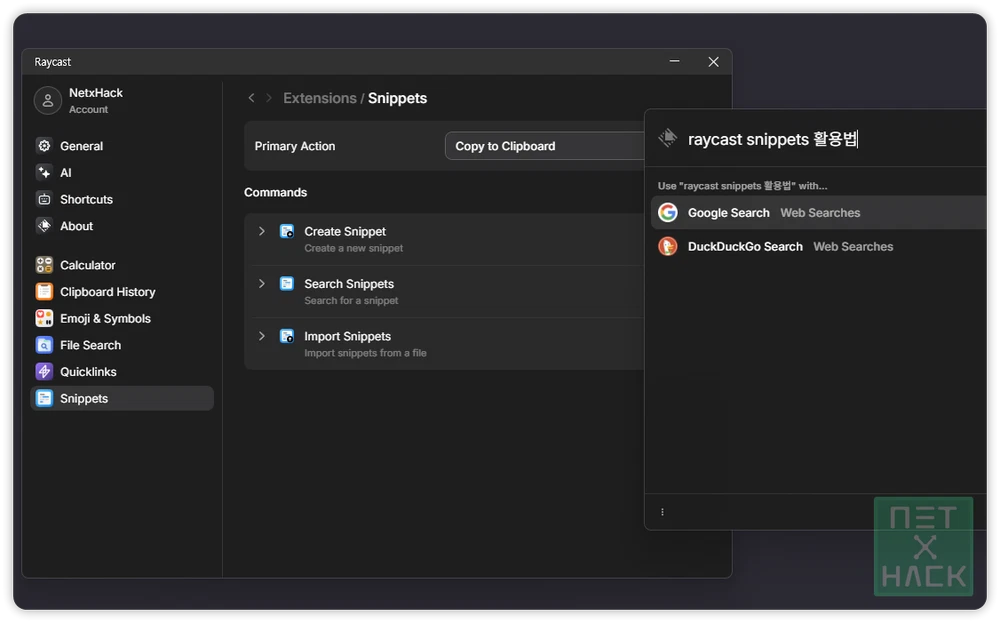1000x623 pixels.
Task: Open the three-dot menu in launcher footer
Action: [663, 512]
